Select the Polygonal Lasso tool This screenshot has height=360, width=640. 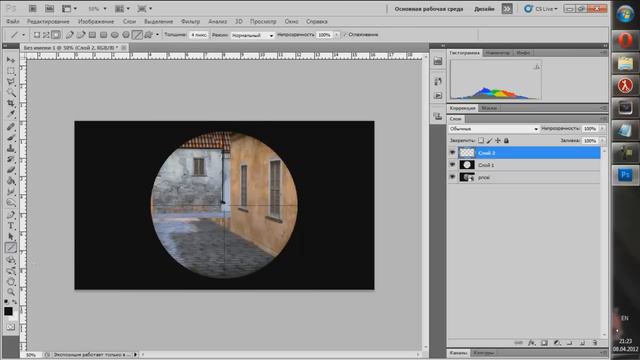click(x=11, y=82)
